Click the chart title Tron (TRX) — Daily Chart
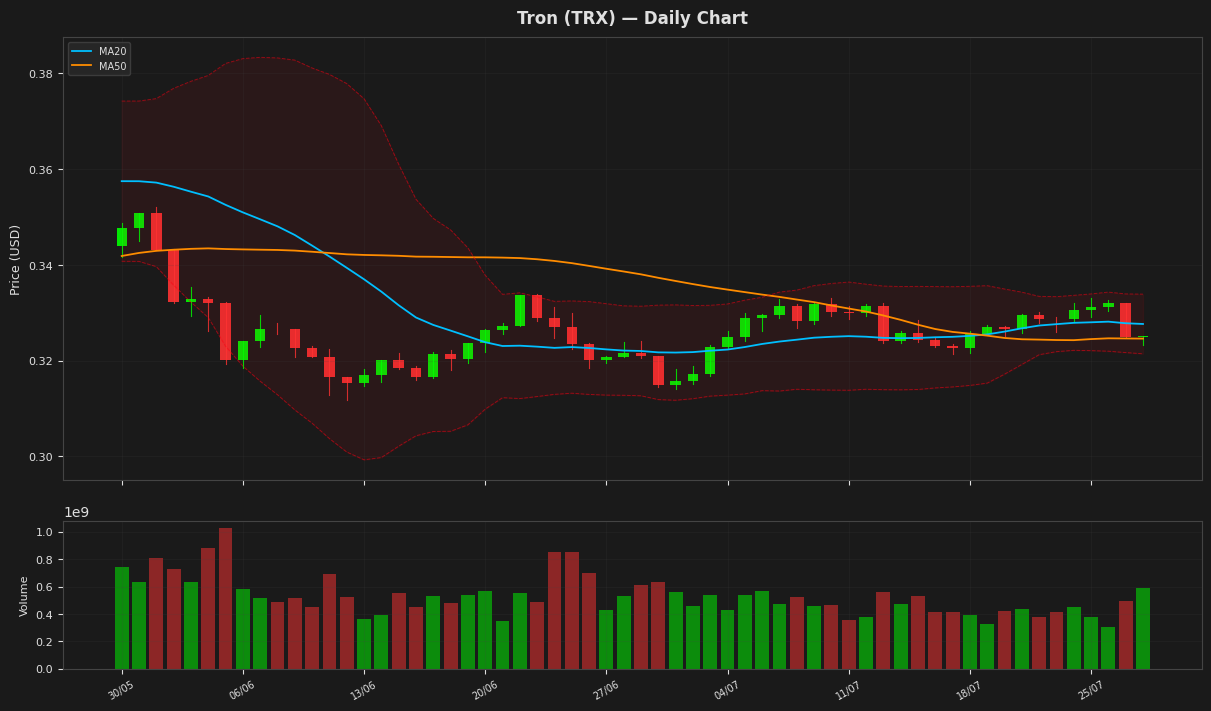 click(x=632, y=18)
